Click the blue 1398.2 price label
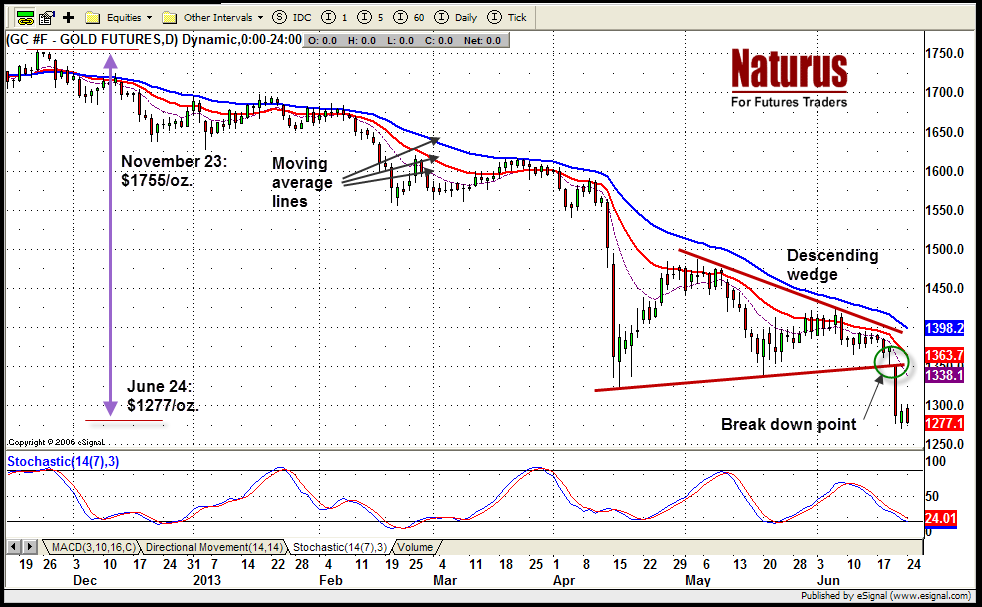 click(944, 328)
